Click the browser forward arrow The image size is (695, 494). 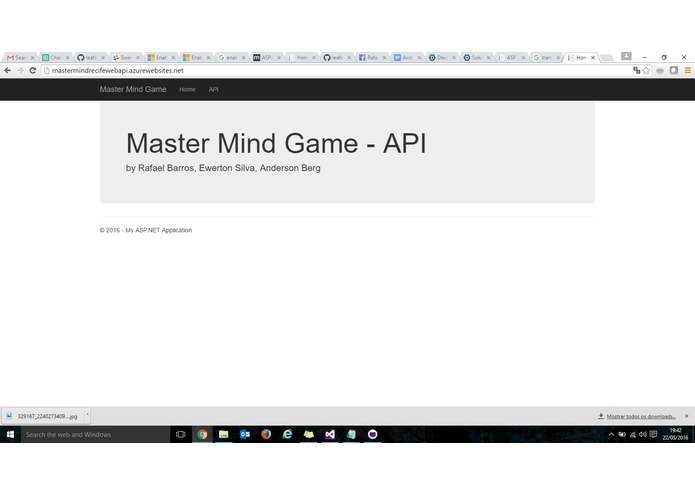[x=20, y=70]
